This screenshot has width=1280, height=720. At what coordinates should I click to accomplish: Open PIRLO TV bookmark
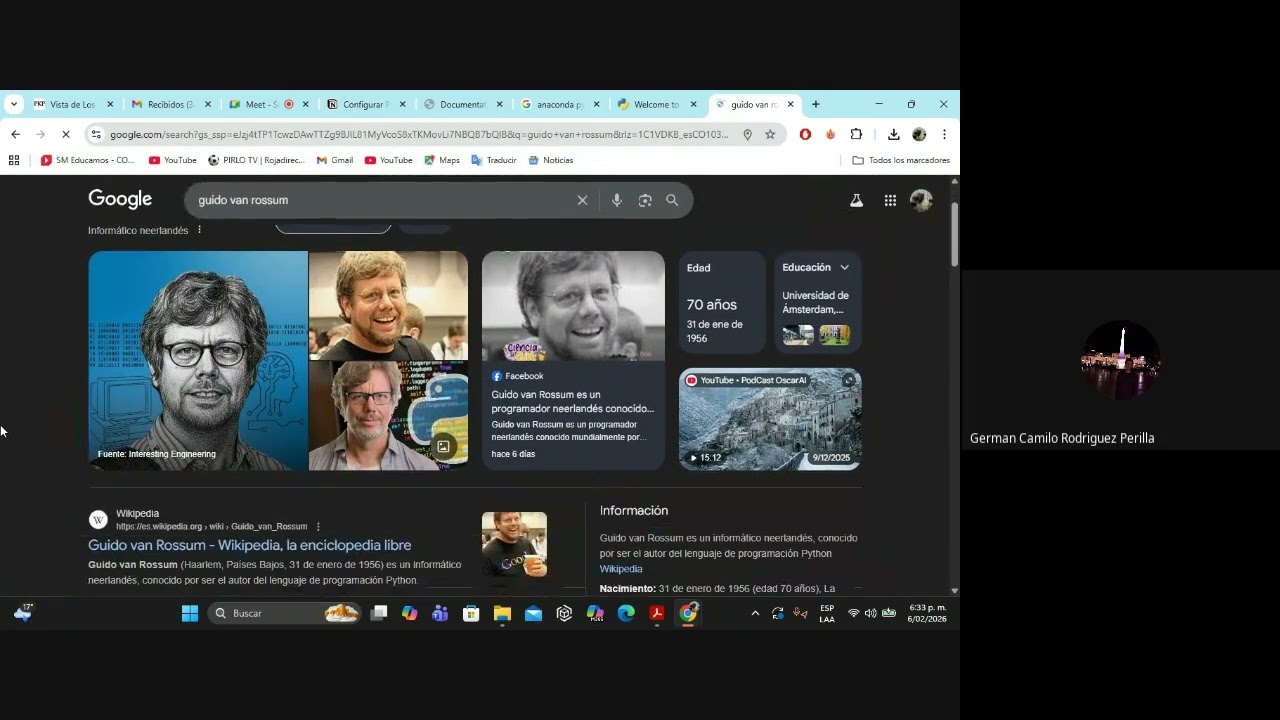(255, 160)
